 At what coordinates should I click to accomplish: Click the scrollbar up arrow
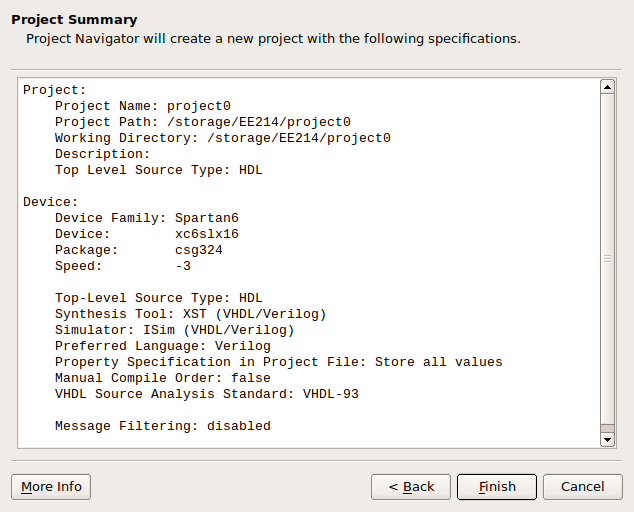click(x=607, y=87)
